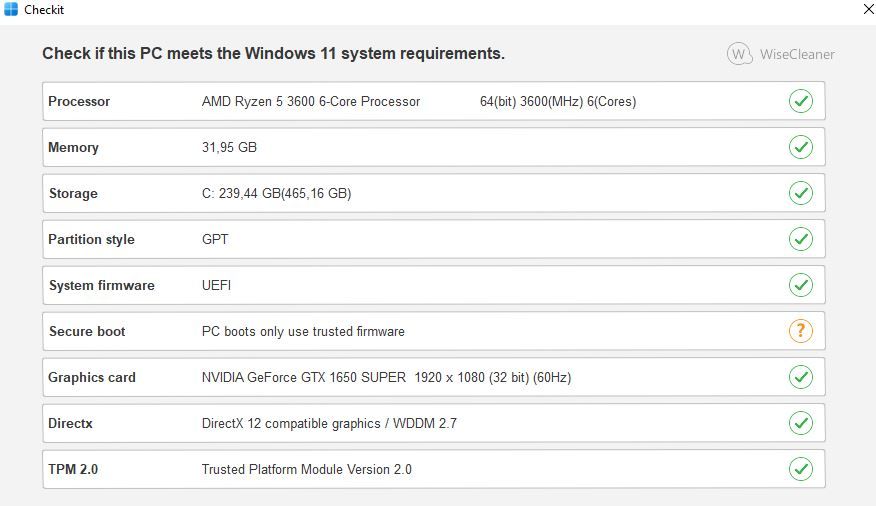Click the Secure boot orange question icon
This screenshot has height=506, width=876.
[800, 331]
